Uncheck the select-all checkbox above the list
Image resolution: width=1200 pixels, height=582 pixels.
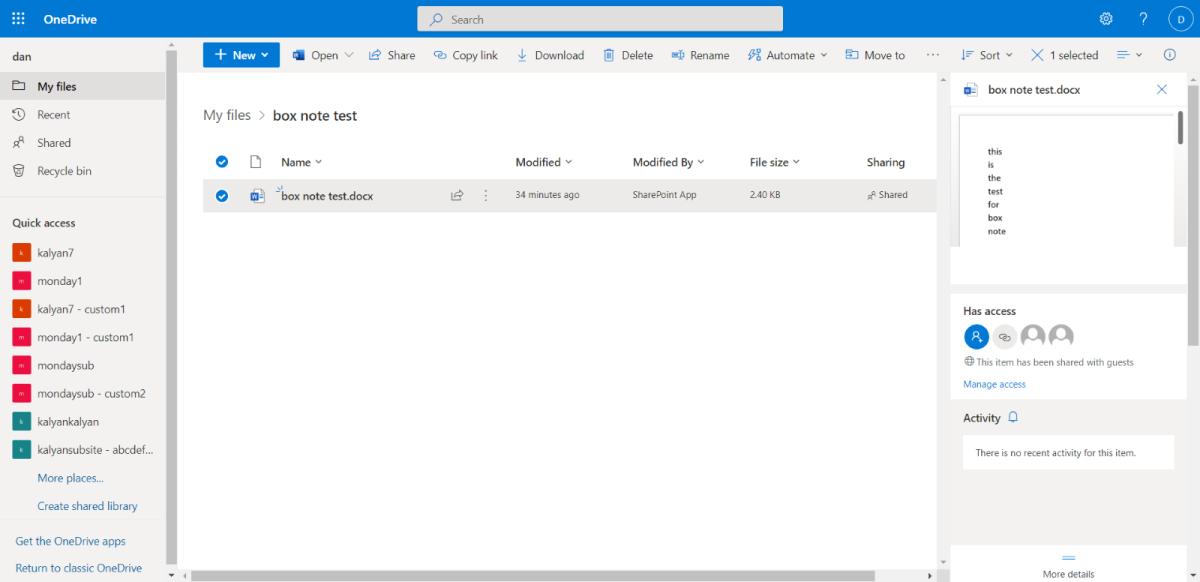(x=221, y=161)
